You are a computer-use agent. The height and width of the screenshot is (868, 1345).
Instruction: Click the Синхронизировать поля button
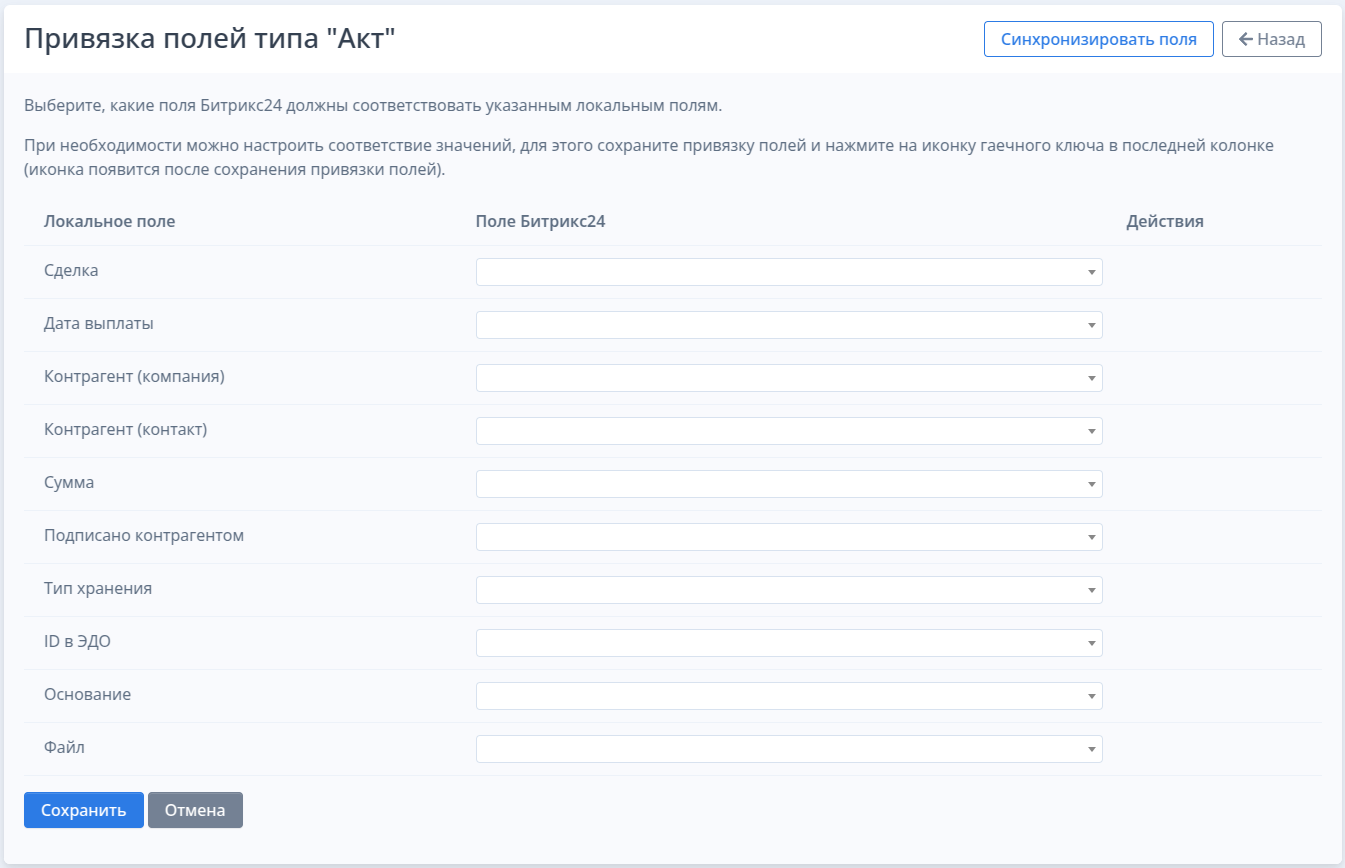[x=1099, y=39]
